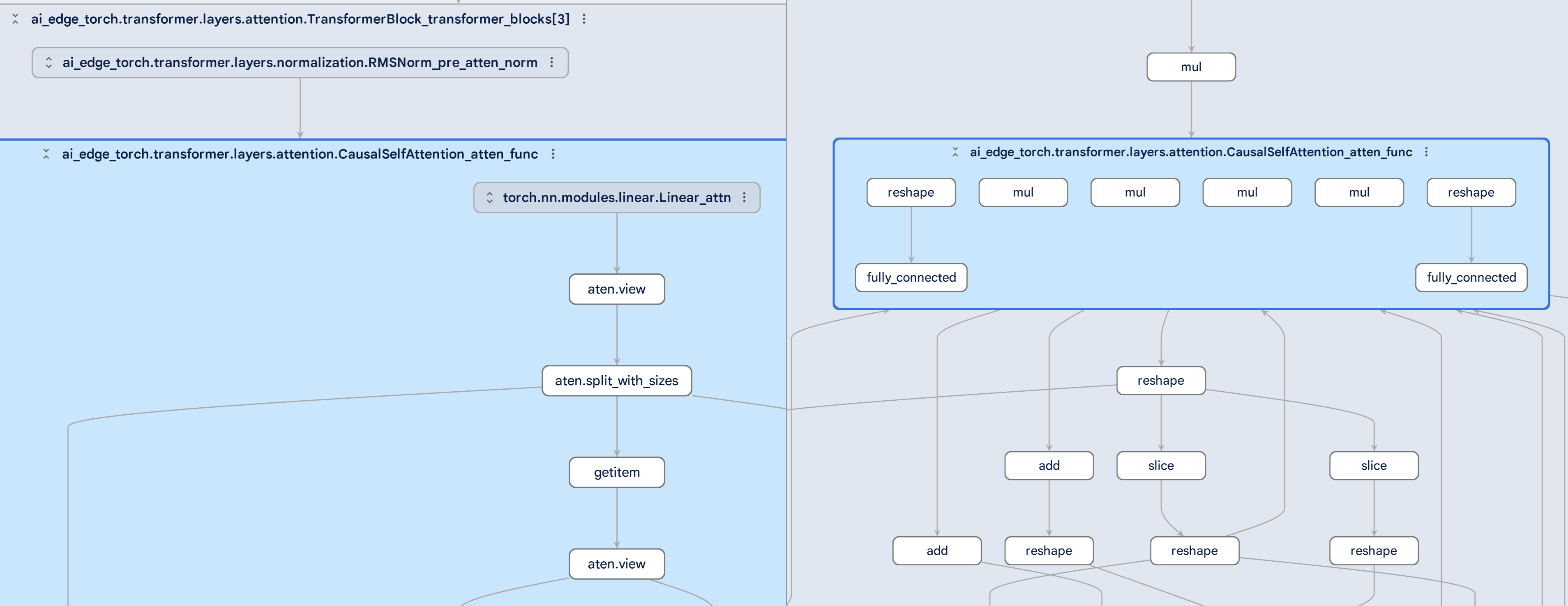1568x606 pixels.
Task: Click the aten.view node below Linear_attn
Action: pyautogui.click(x=616, y=289)
